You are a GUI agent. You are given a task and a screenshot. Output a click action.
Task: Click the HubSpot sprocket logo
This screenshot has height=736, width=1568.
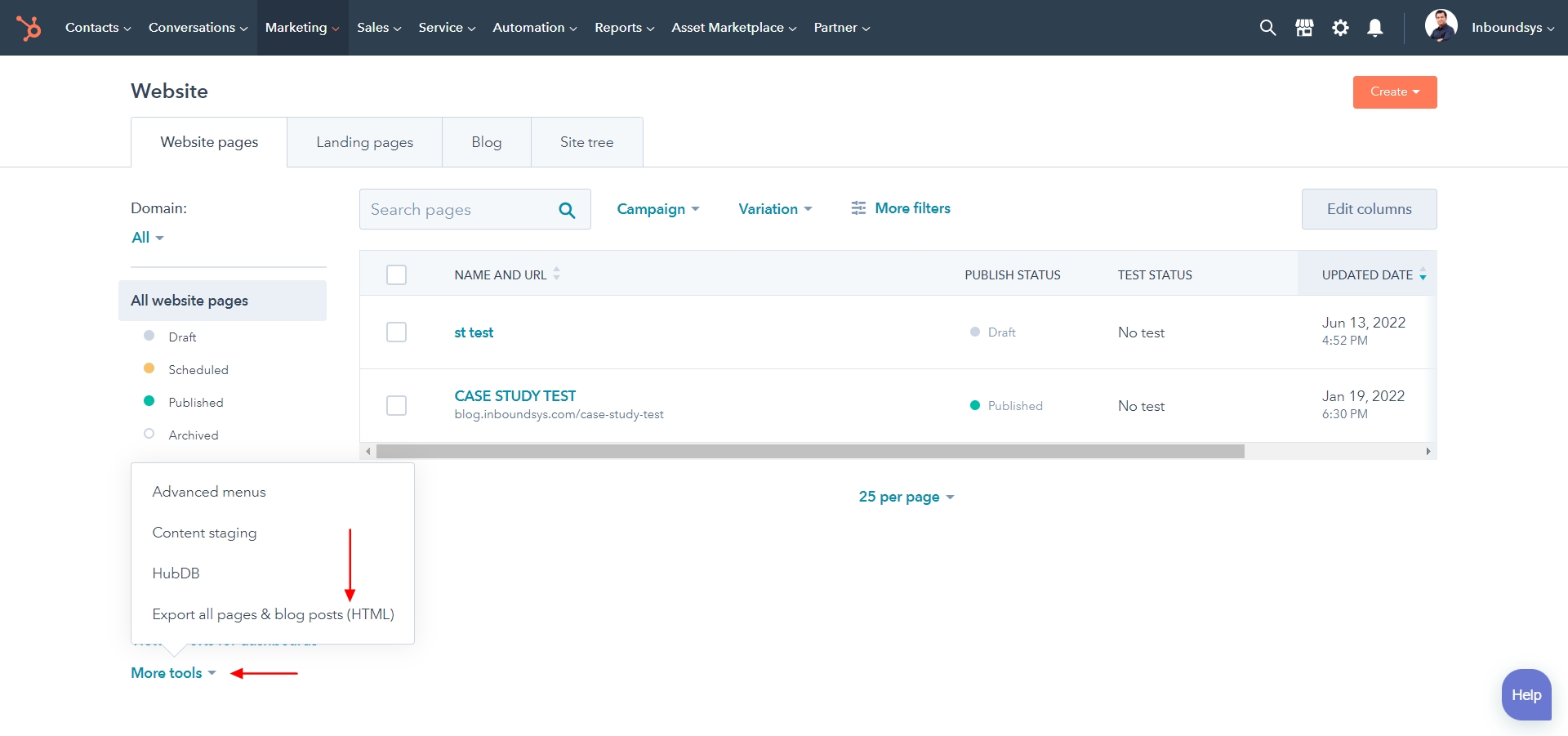click(x=29, y=27)
